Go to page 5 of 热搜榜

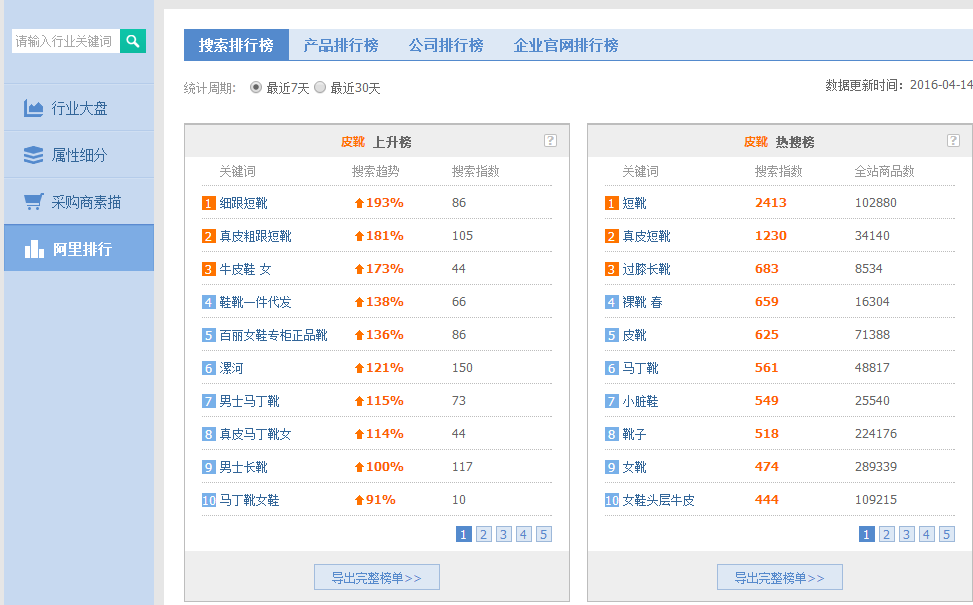947,534
